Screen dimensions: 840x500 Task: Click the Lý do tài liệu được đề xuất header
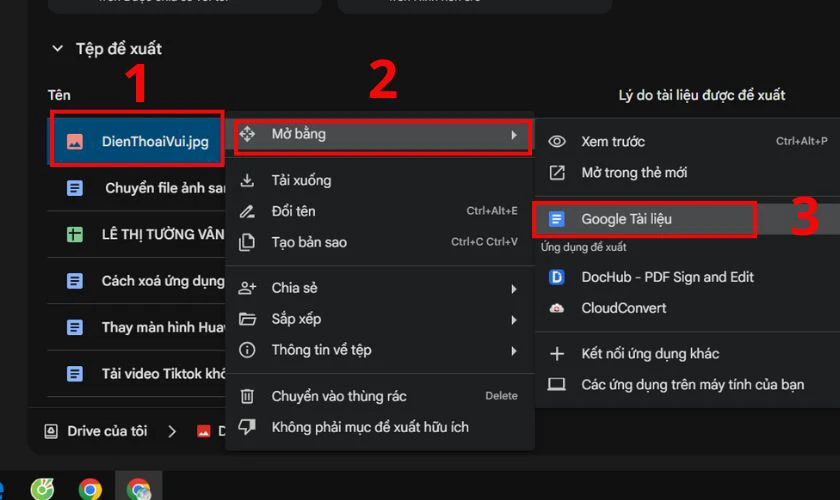tap(702, 95)
